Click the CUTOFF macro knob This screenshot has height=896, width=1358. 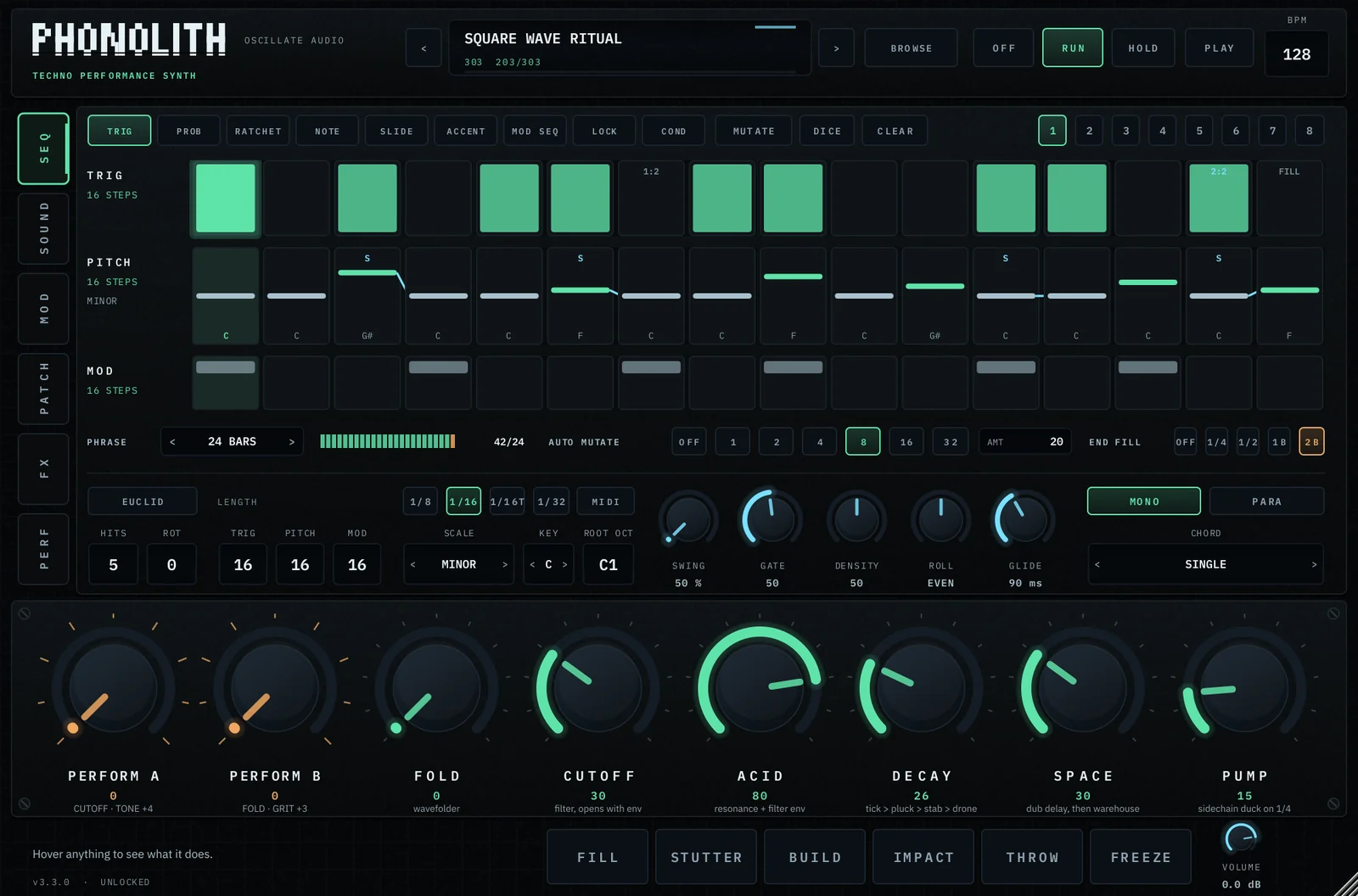pyautogui.click(x=597, y=686)
